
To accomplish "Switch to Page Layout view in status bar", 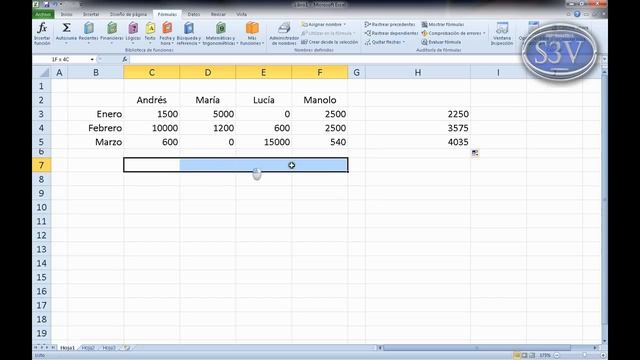I will coord(524,356).
